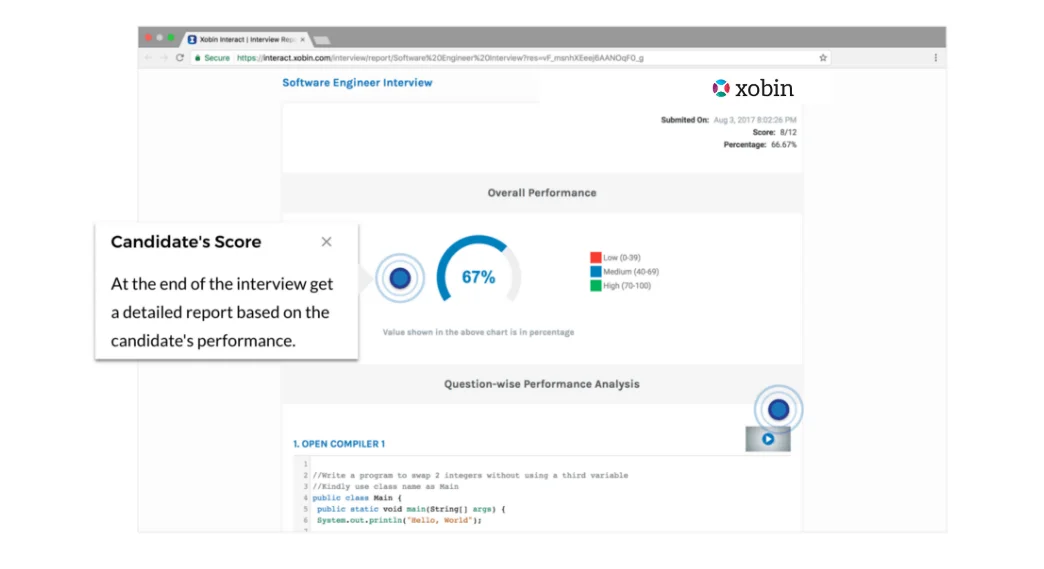Select the Xobin Interact browser tab

pyautogui.click(x=243, y=39)
